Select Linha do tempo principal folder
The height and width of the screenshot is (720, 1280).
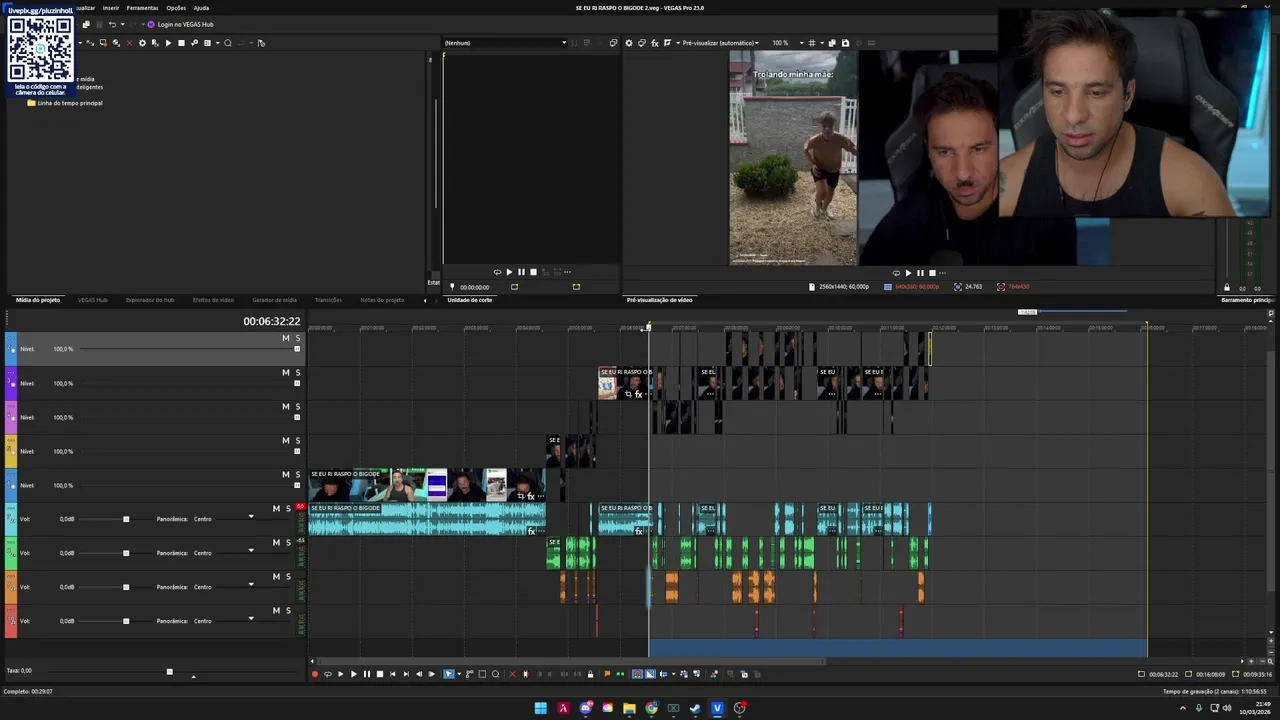(66, 103)
